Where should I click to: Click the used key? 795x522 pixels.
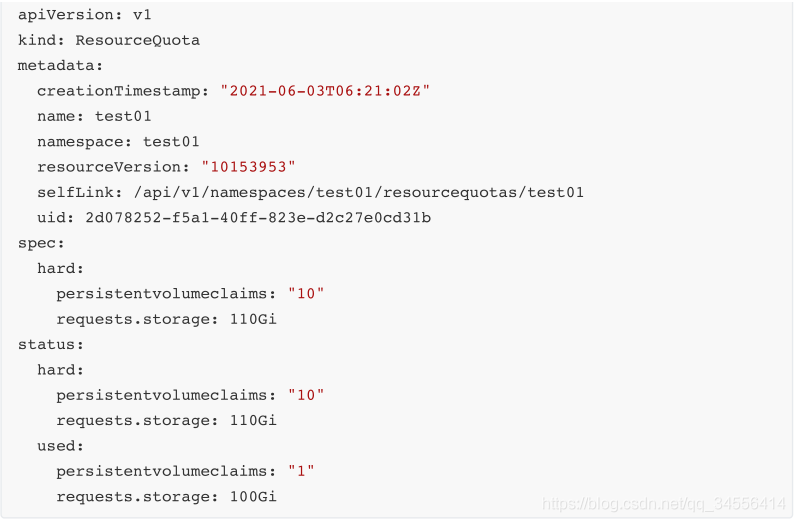pyautogui.click(x=60, y=446)
